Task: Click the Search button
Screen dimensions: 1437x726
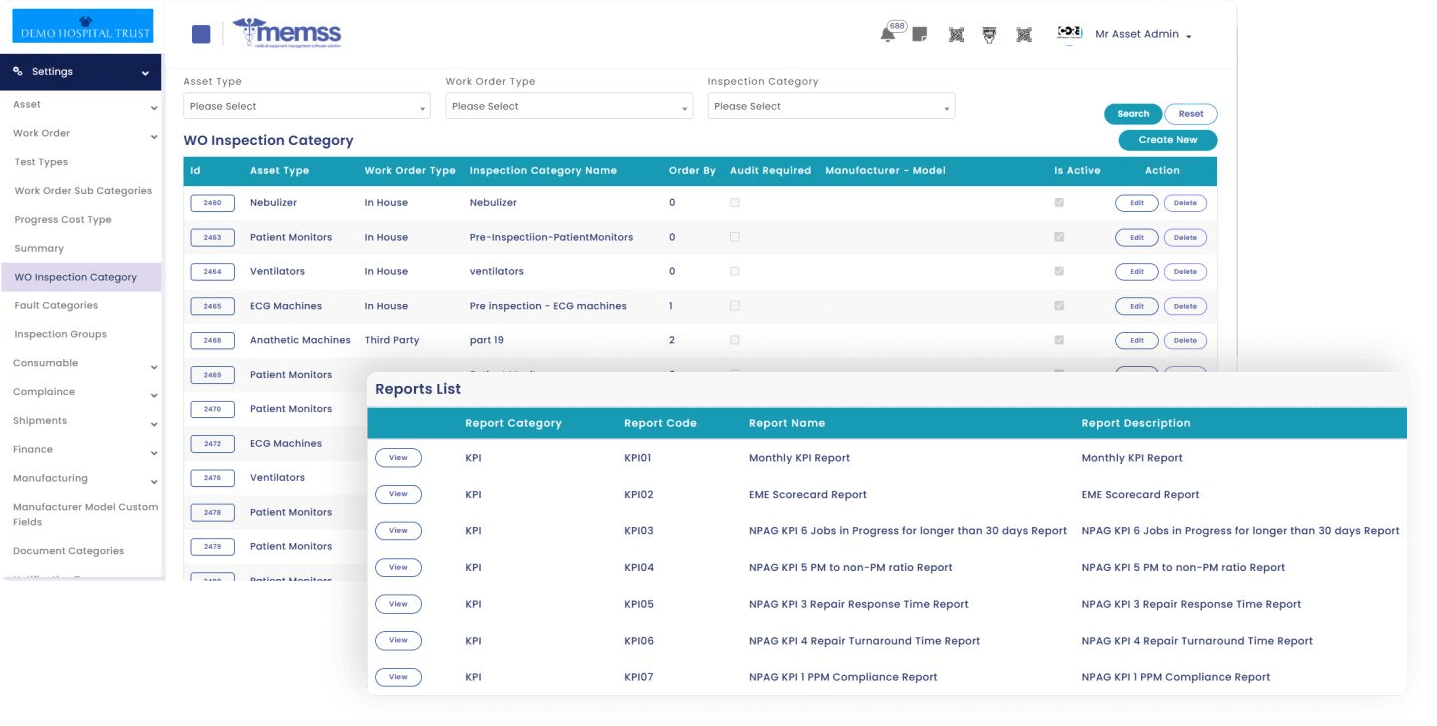Action: point(1133,114)
